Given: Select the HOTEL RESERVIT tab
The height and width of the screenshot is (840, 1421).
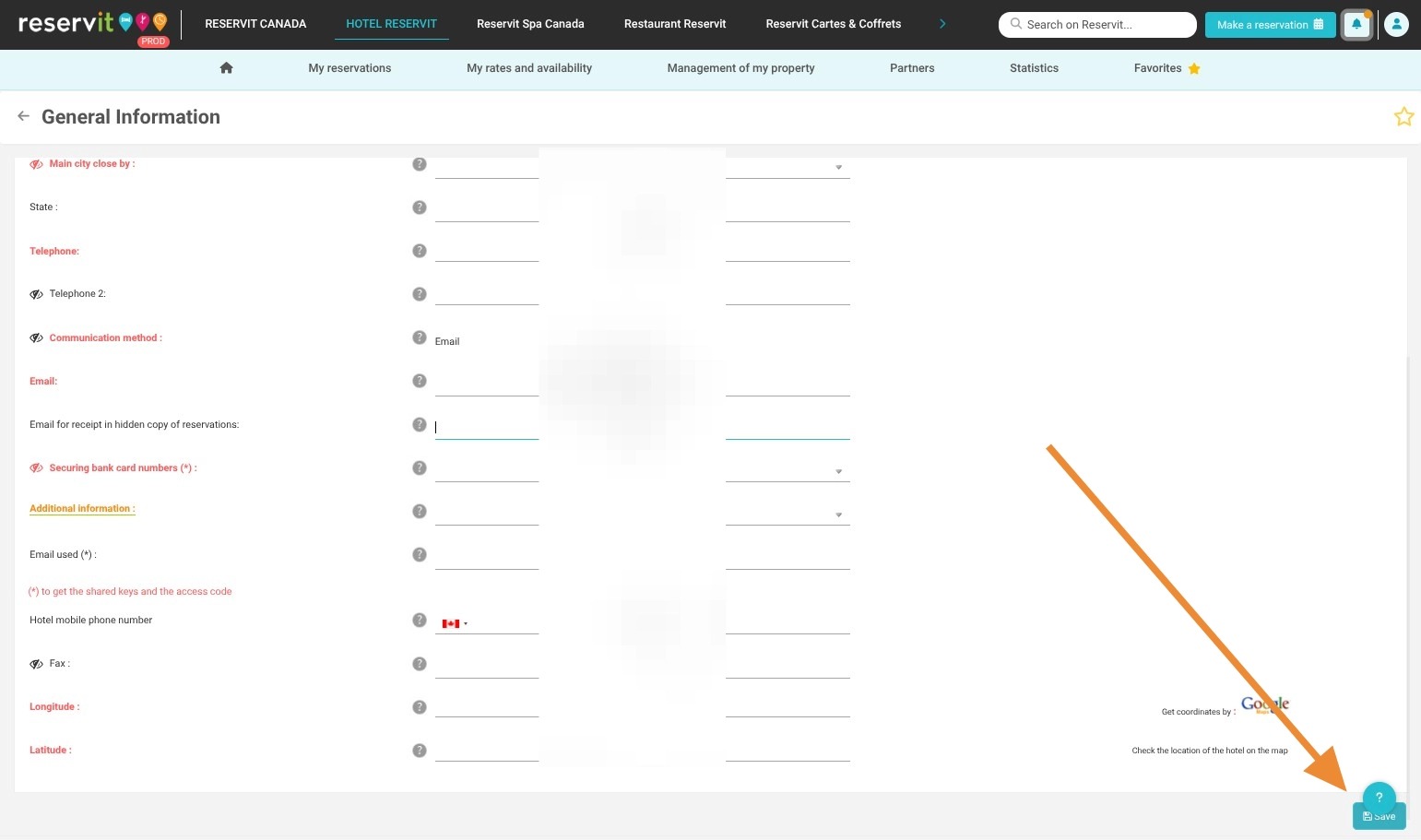Looking at the screenshot, I should (392, 24).
